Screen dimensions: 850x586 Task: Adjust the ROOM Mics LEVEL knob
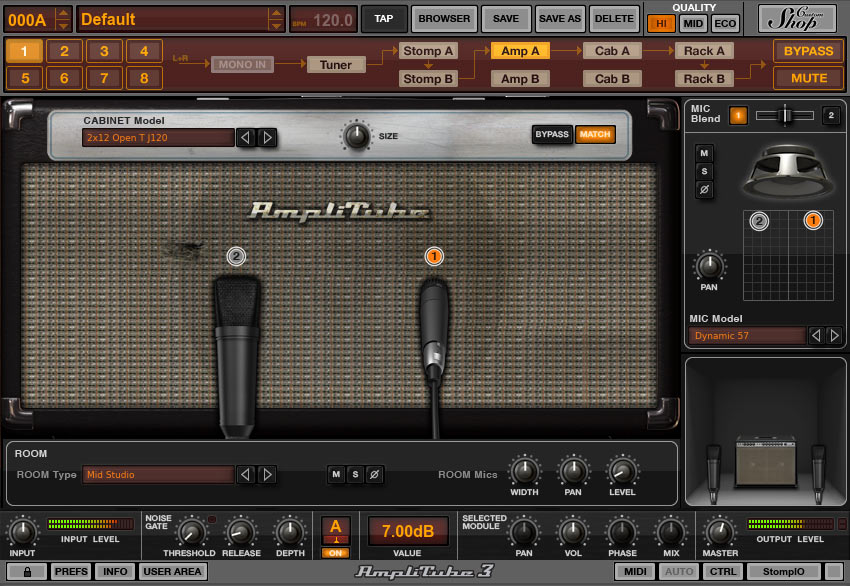pos(622,471)
